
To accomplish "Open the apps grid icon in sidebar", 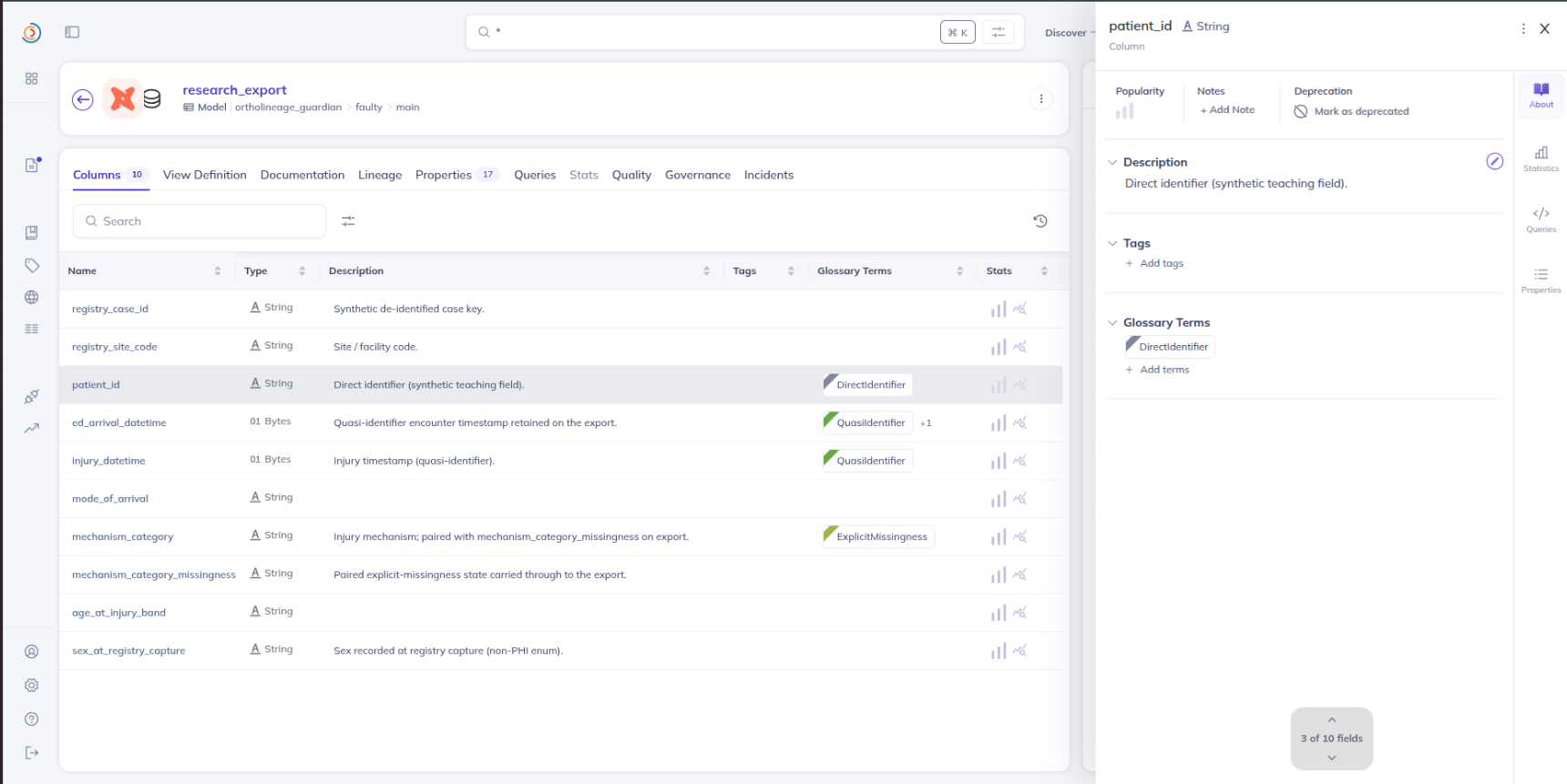I will pyautogui.click(x=32, y=79).
